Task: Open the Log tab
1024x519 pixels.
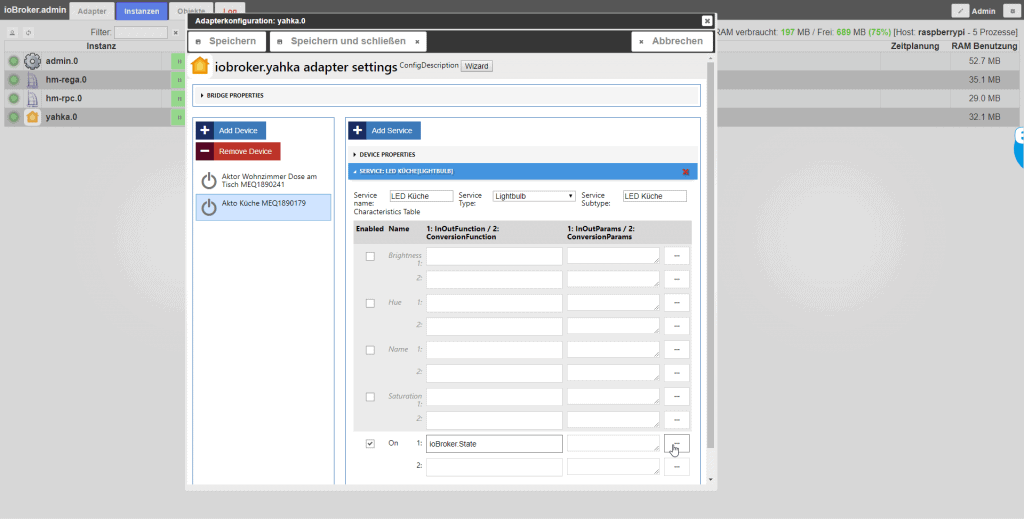Action: point(230,11)
